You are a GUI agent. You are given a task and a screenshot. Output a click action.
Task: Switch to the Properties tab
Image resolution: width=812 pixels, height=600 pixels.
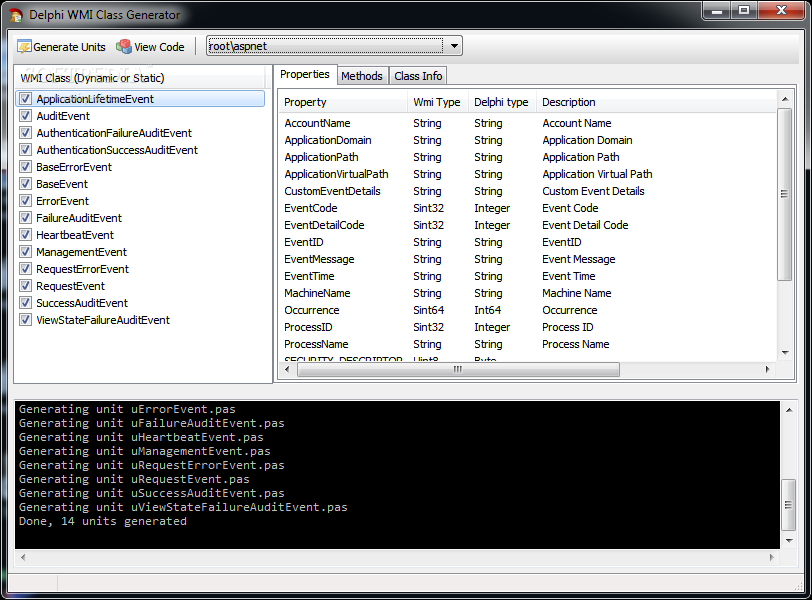click(304, 75)
